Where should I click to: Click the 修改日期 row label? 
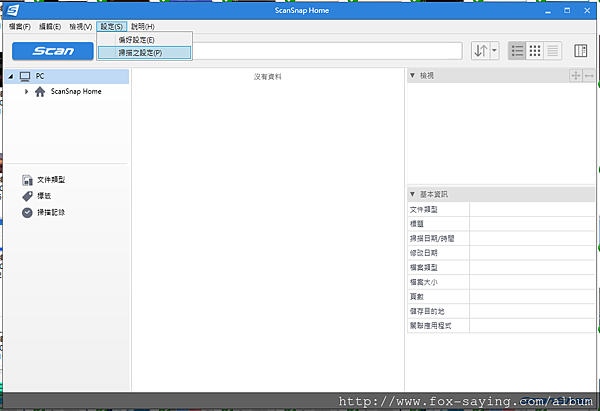pos(423,253)
